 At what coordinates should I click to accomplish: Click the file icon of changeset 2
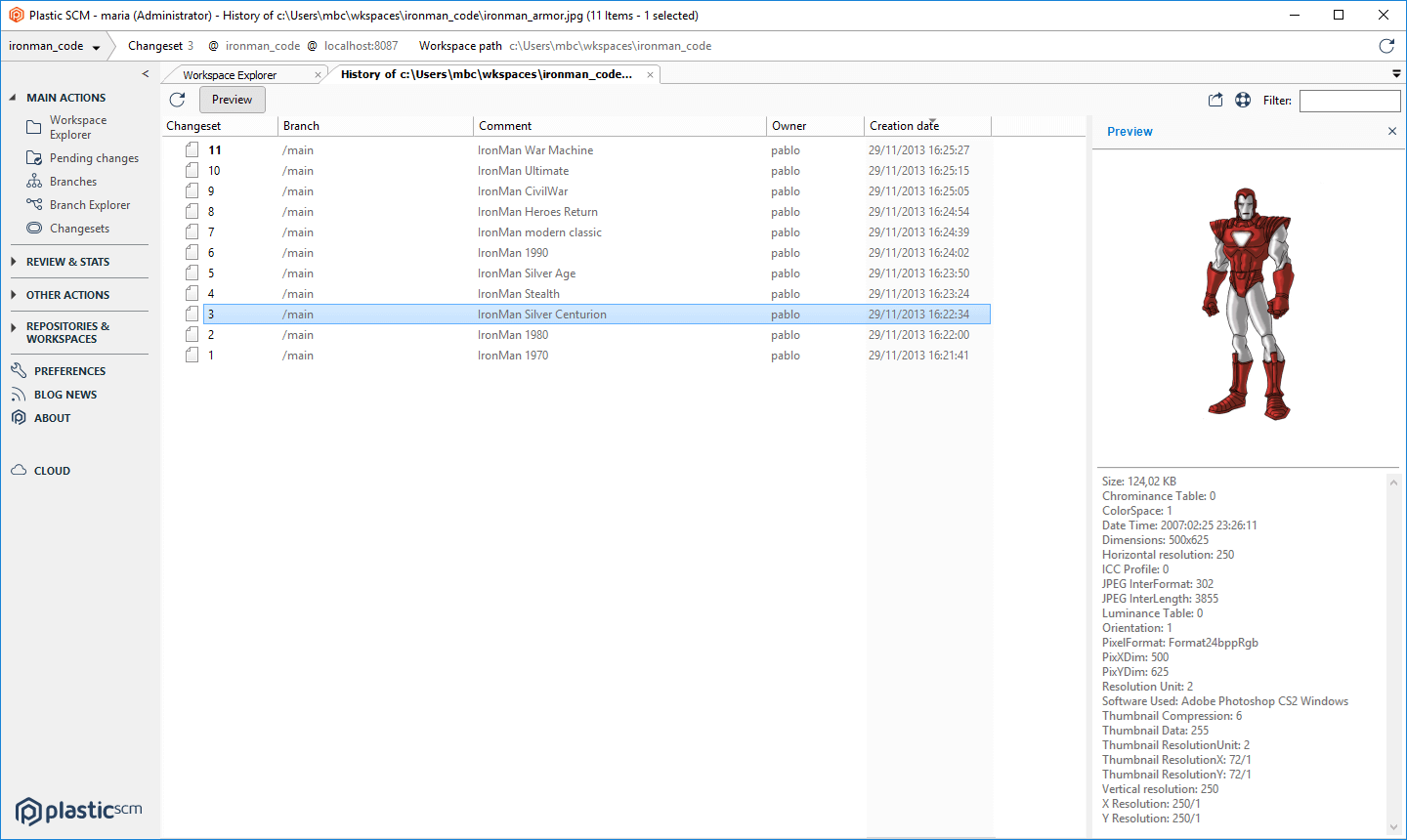coord(192,335)
